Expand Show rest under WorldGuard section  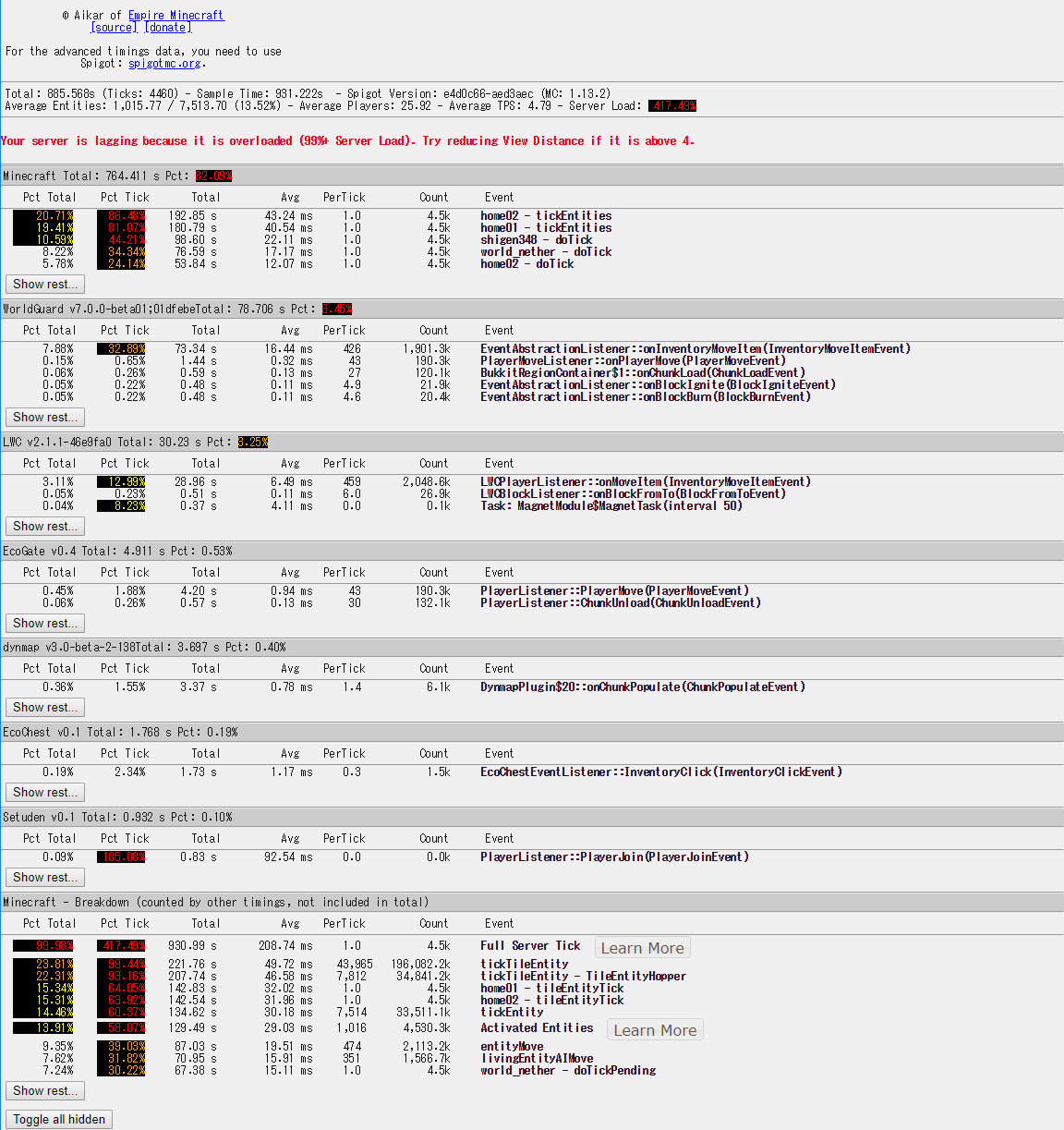[x=45, y=418]
